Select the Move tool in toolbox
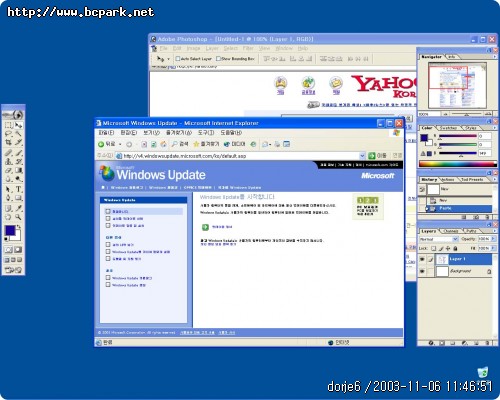500x400 pixels. [x=19, y=125]
